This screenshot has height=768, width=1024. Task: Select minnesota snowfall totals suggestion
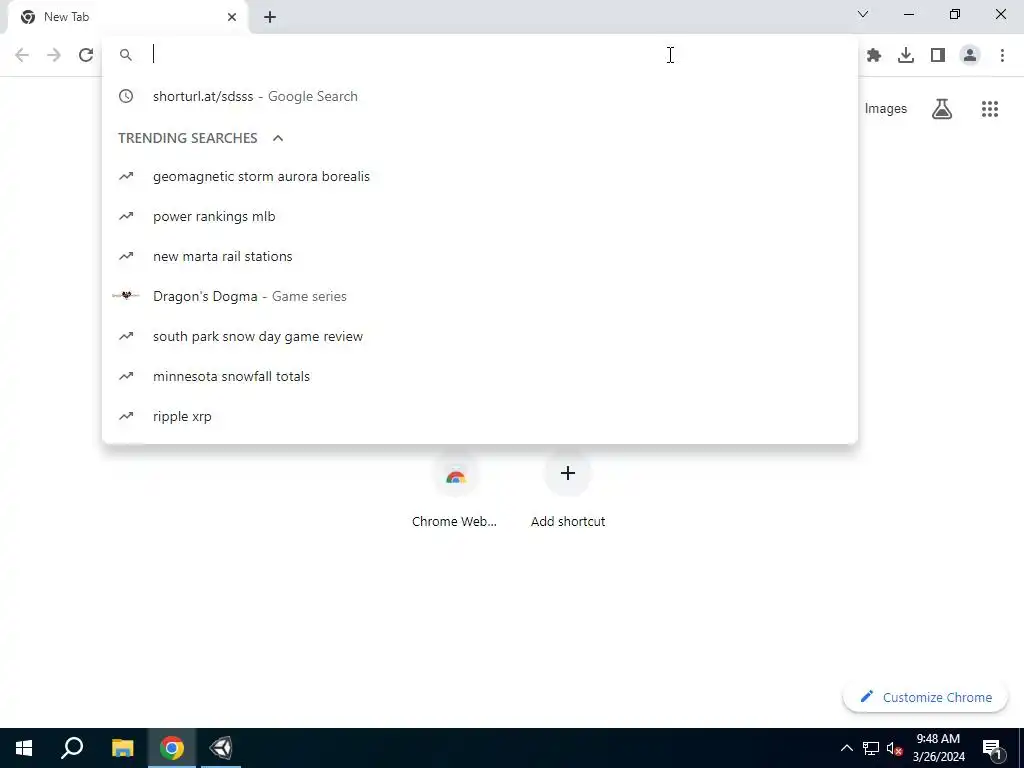(479, 376)
